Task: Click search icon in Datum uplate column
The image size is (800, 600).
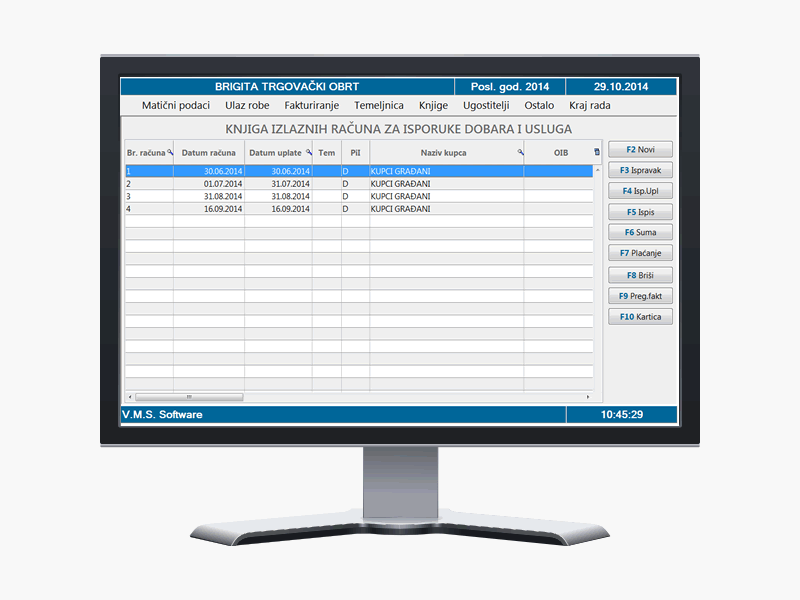Action: [308, 152]
